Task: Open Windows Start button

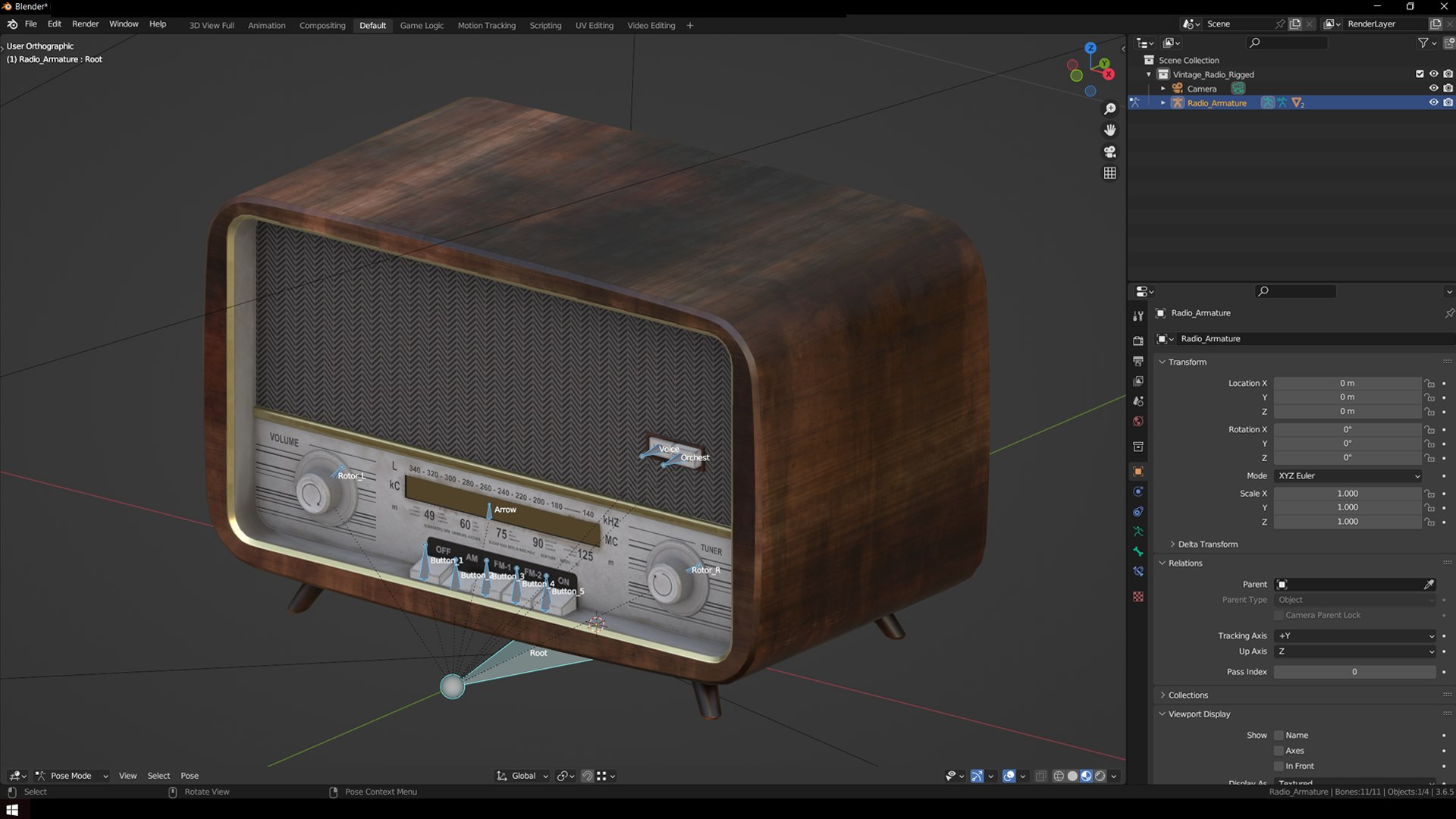Action: point(12,810)
